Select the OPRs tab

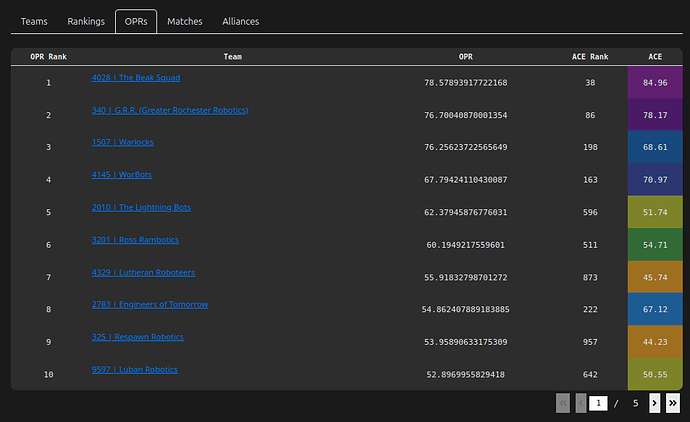(136, 22)
